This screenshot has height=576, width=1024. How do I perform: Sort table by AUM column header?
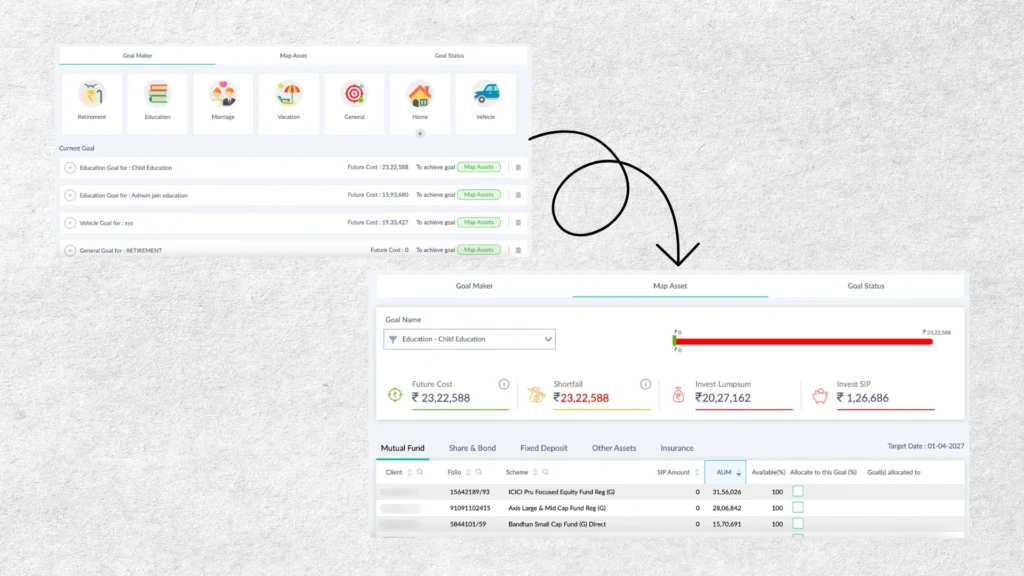(x=724, y=472)
